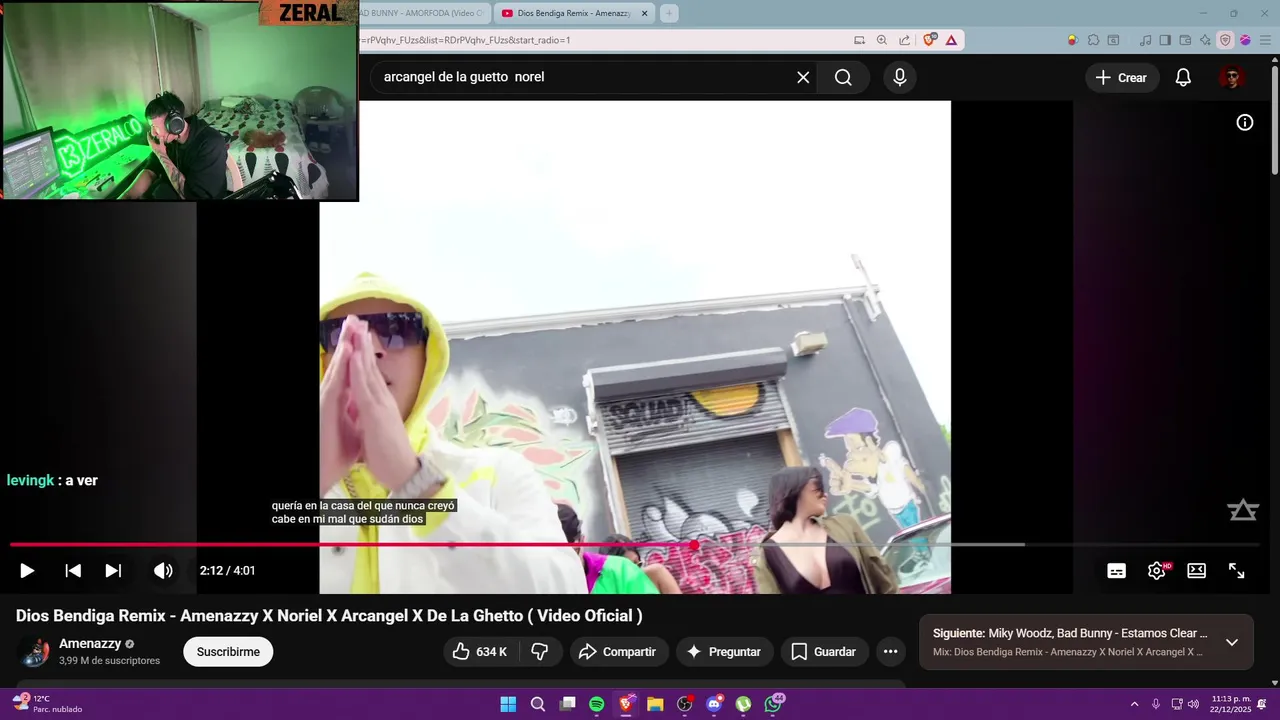Seek on the red video progress bar
The width and height of the screenshot is (1280, 720).
coord(634,545)
